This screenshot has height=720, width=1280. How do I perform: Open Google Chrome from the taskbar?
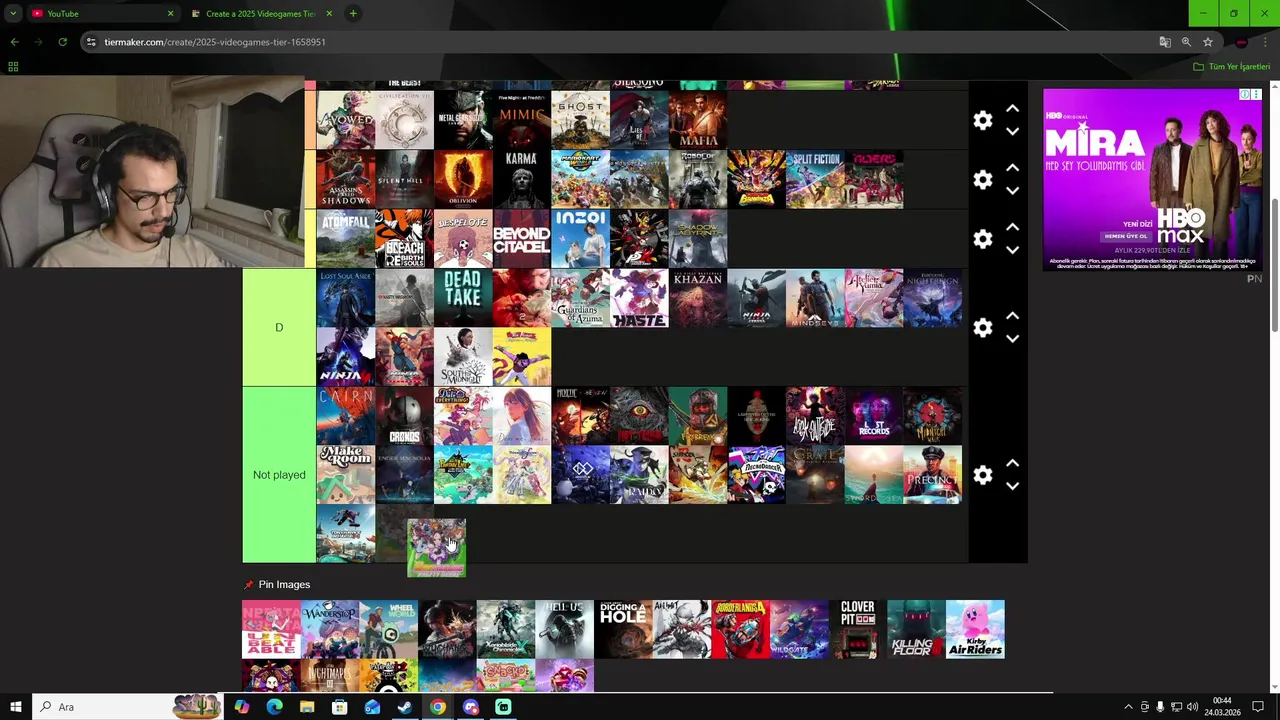[438, 707]
